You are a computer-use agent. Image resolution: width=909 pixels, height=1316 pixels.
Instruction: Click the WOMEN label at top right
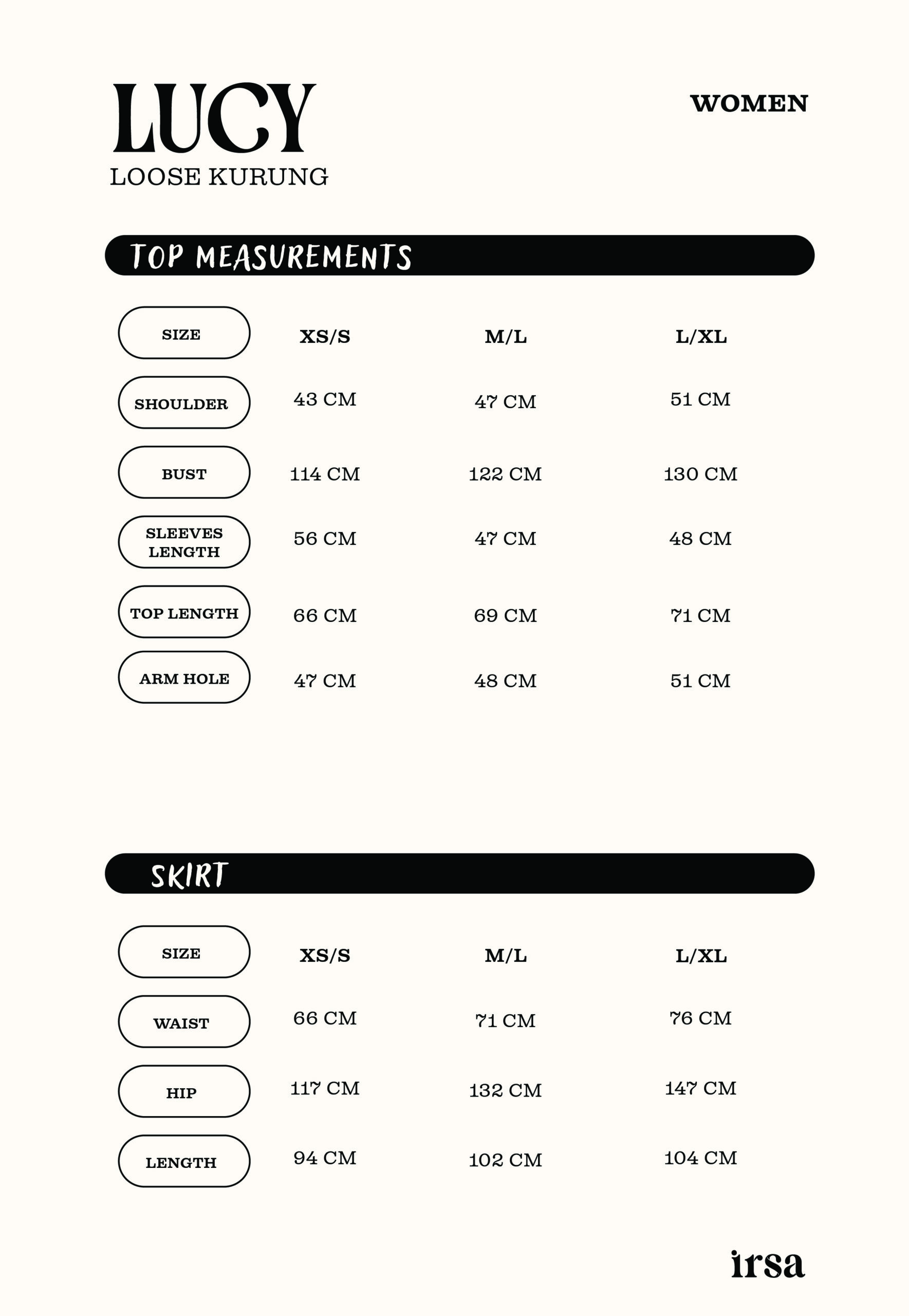click(x=748, y=104)
